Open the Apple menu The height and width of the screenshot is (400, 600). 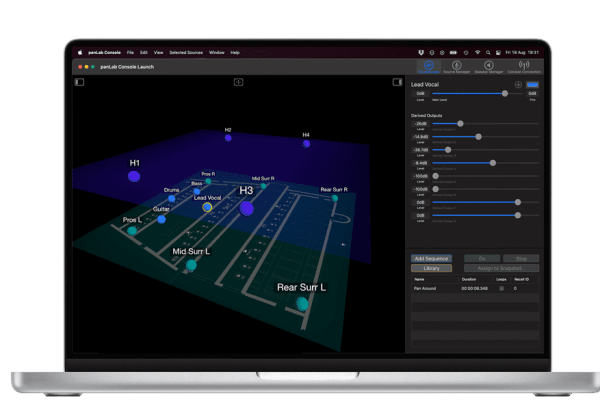click(x=80, y=52)
